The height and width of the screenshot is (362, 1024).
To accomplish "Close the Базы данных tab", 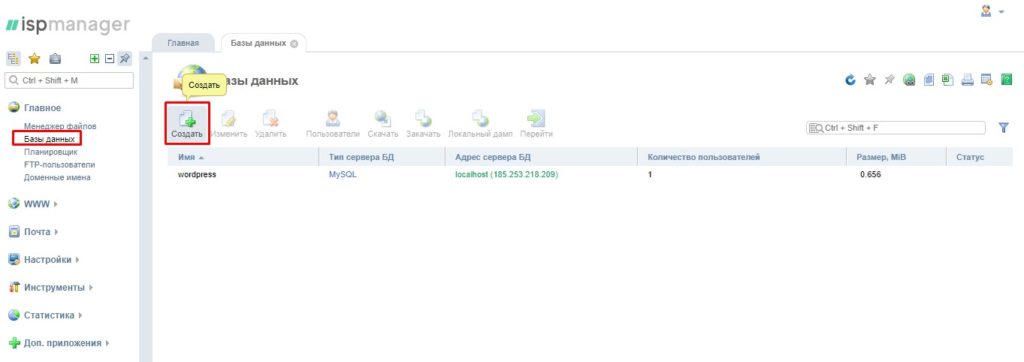I will pyautogui.click(x=294, y=44).
